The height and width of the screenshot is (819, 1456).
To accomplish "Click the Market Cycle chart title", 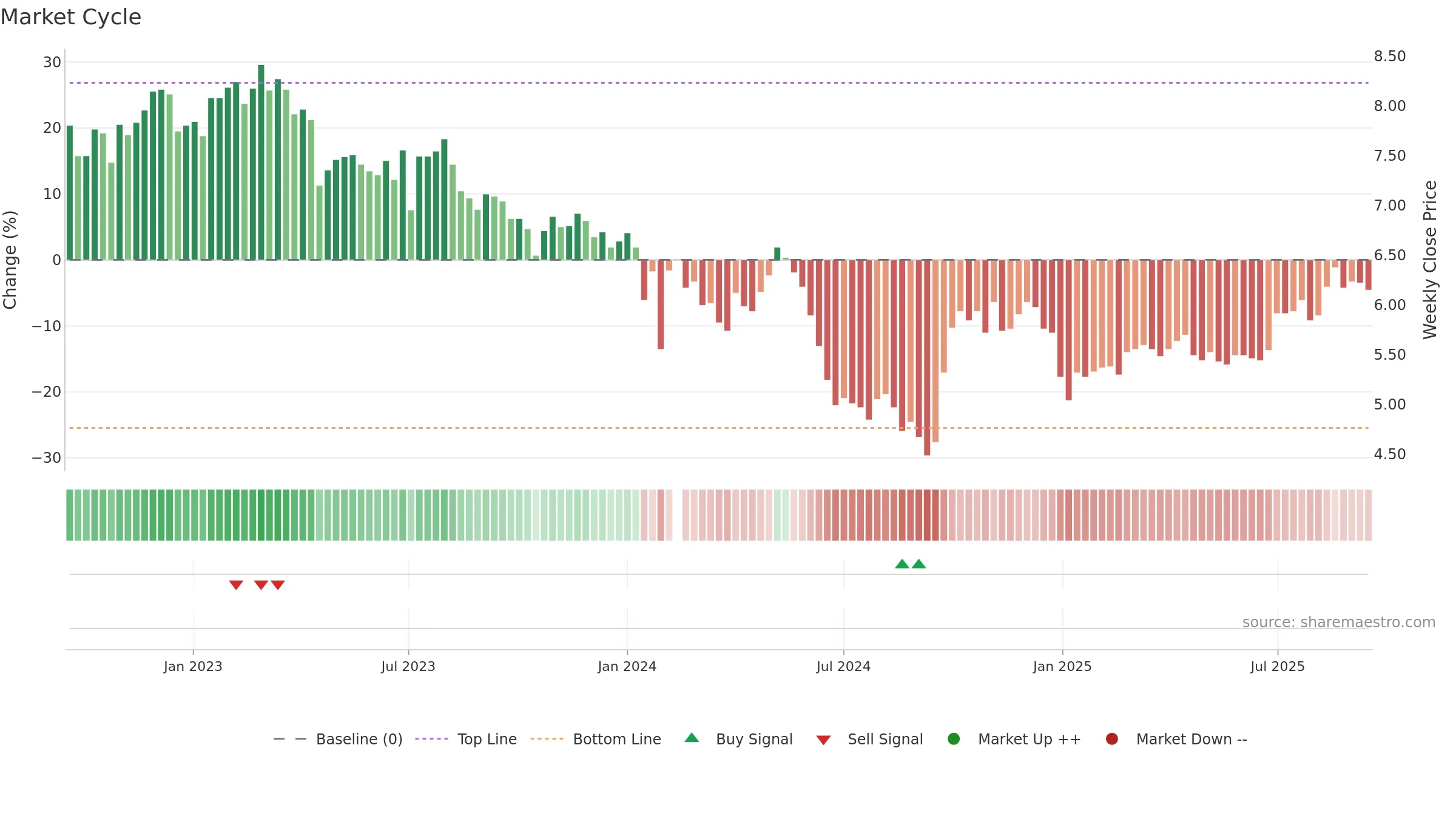I will 71,17.
